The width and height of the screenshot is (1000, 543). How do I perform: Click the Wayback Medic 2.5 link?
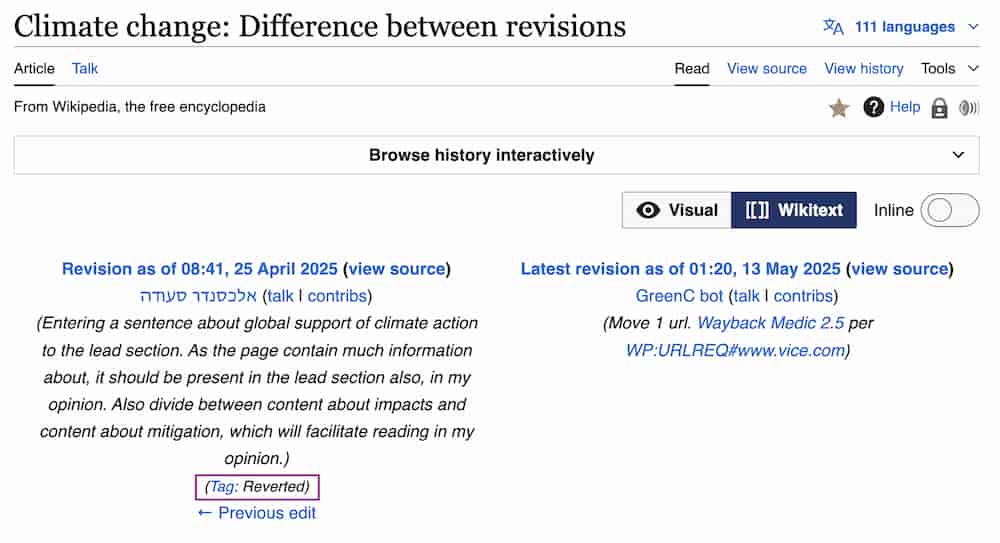click(770, 323)
